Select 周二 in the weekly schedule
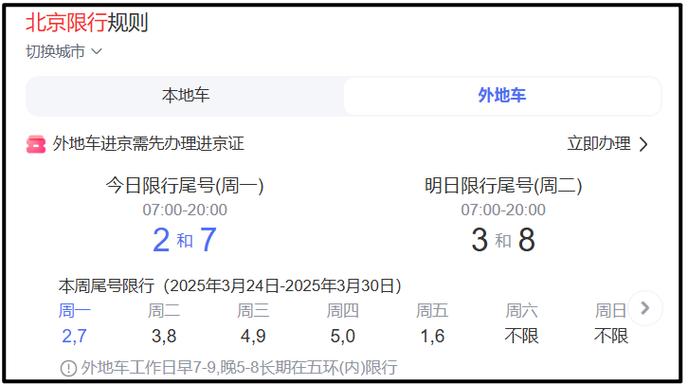The width and height of the screenshot is (688, 385). click(x=164, y=311)
